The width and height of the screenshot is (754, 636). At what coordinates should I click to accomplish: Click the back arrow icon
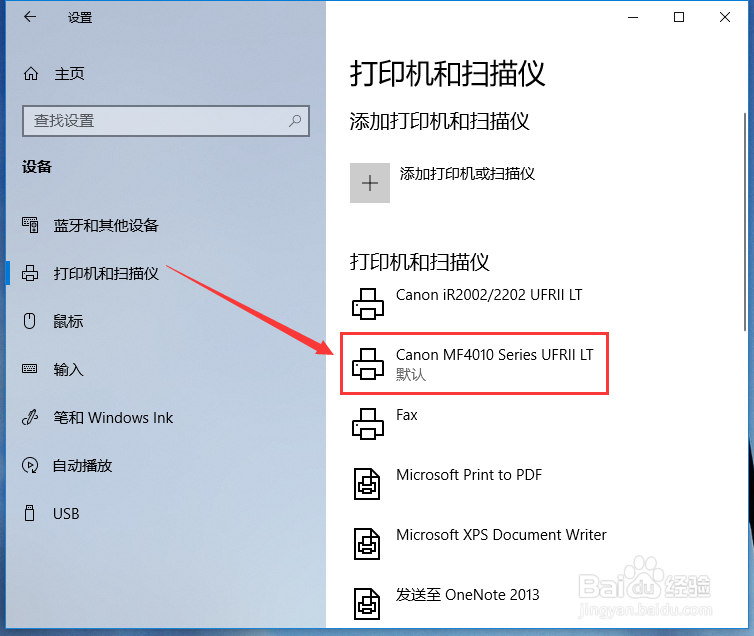[x=30, y=17]
